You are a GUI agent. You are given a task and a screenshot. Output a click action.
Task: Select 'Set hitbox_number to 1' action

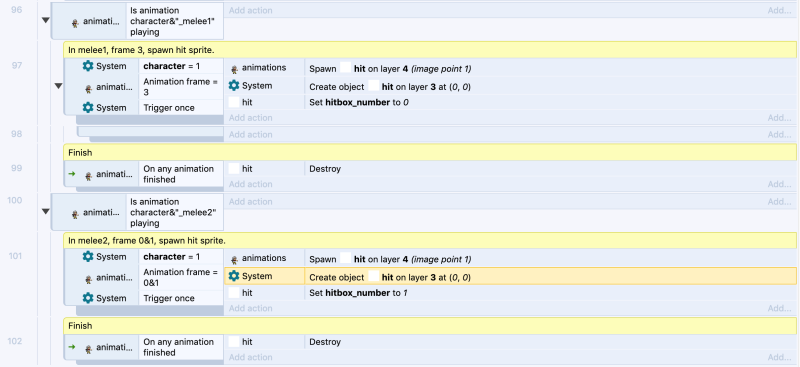pos(511,293)
